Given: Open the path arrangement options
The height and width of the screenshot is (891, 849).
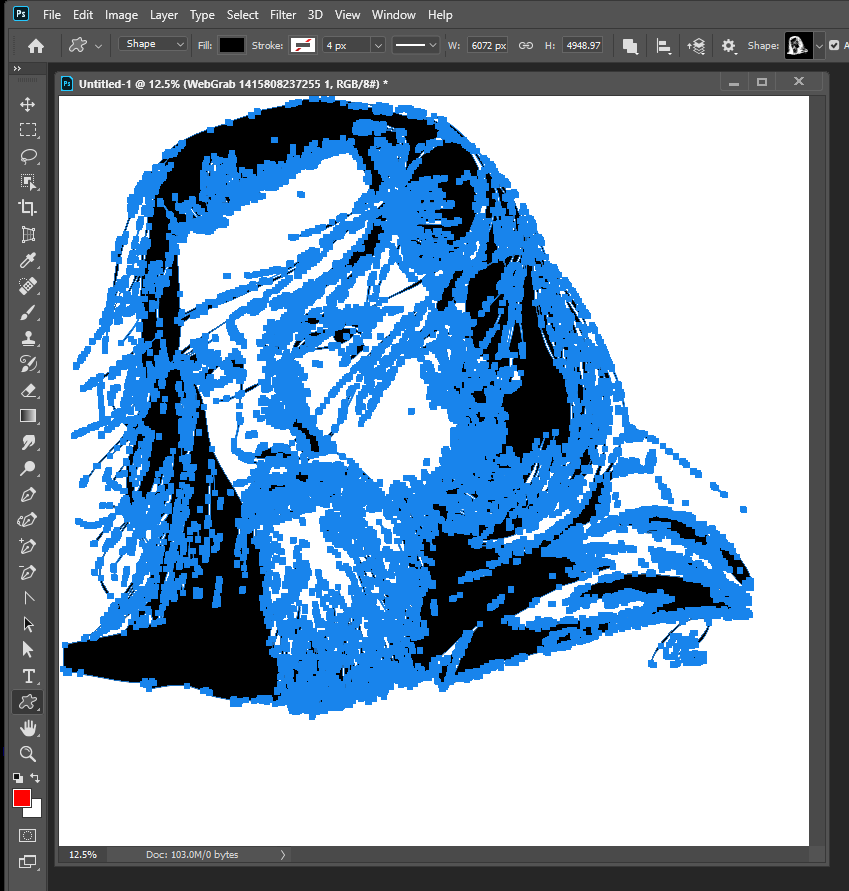Looking at the screenshot, I should click(696, 46).
